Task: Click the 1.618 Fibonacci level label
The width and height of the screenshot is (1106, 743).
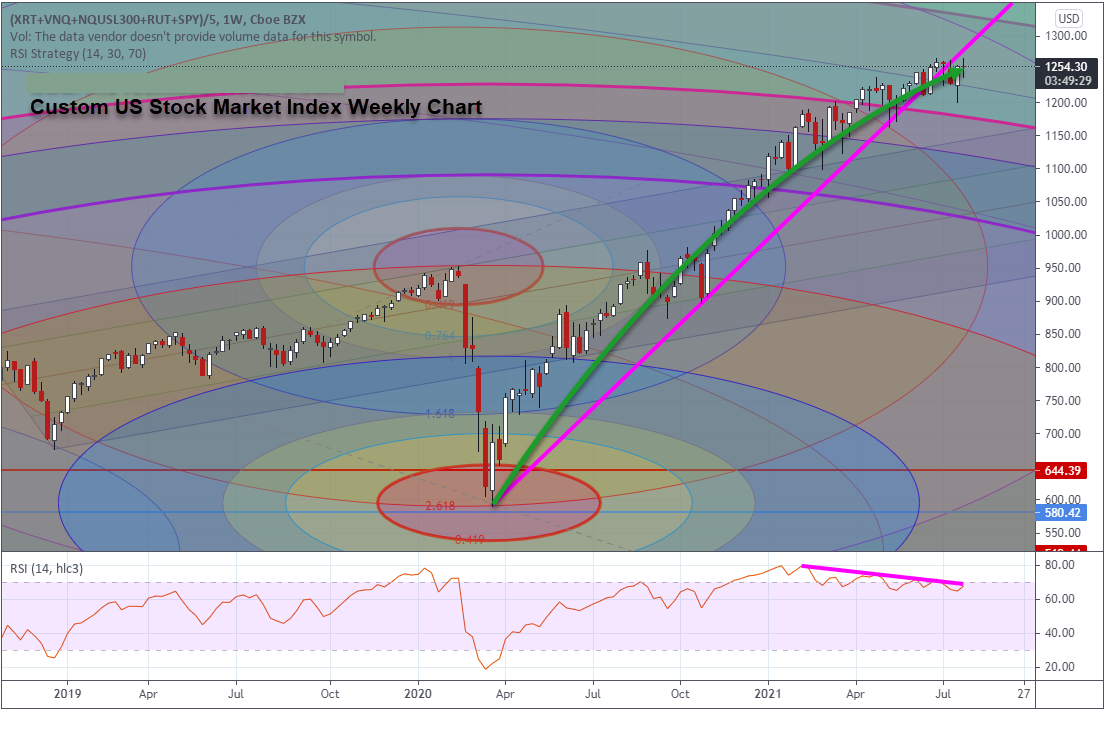Action: click(x=439, y=413)
